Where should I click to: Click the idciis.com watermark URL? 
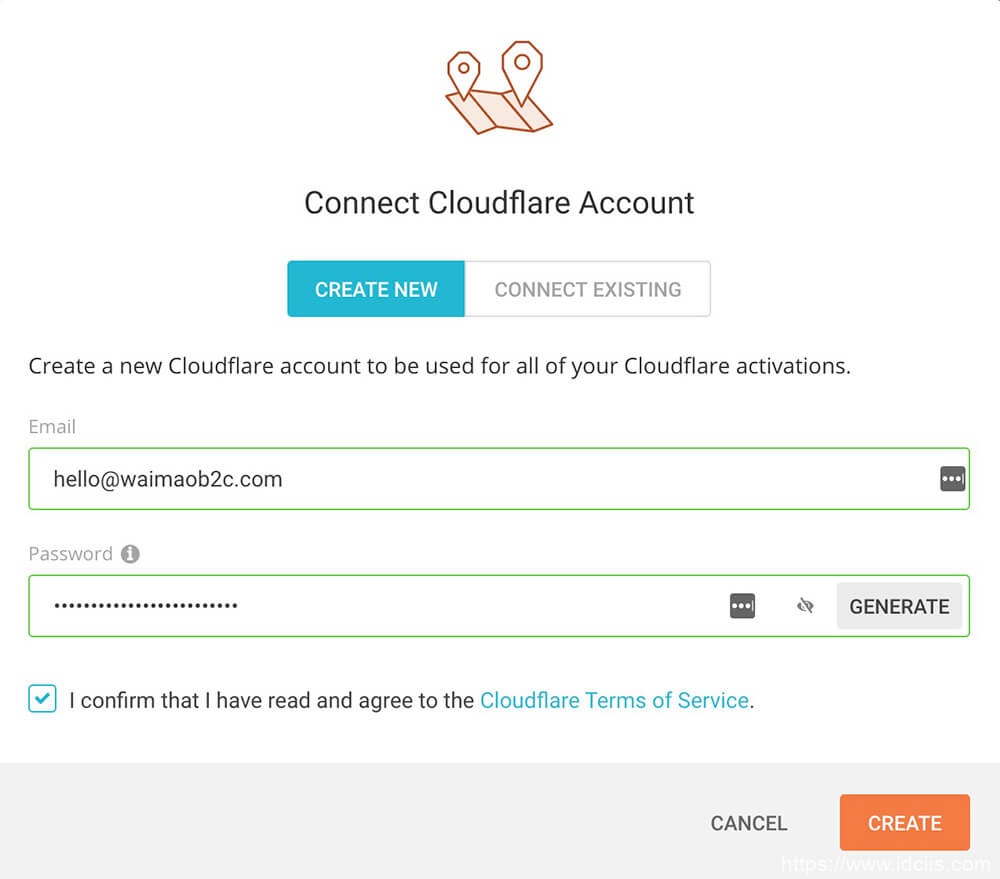click(x=885, y=864)
